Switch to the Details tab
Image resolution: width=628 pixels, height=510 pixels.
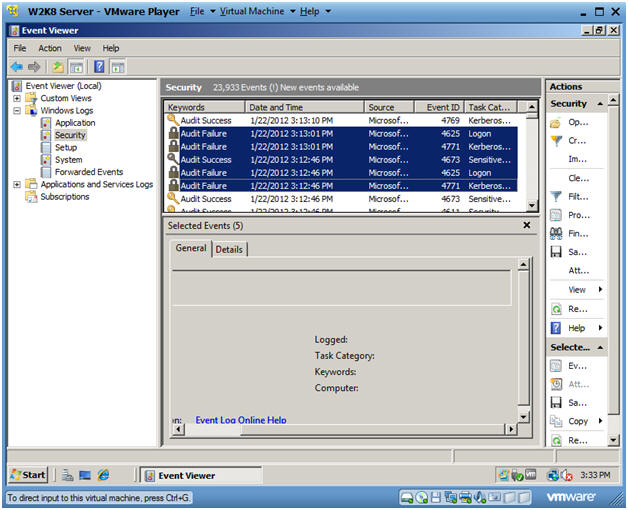point(229,249)
